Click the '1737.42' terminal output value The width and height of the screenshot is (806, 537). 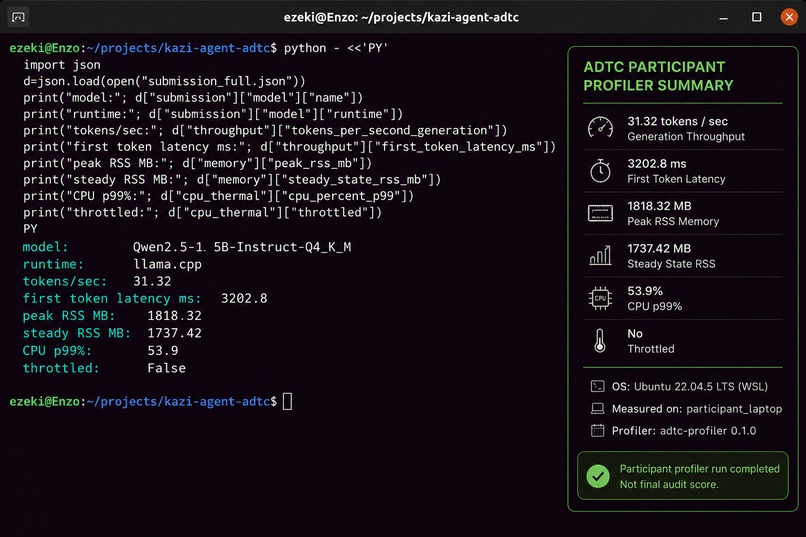click(174, 334)
